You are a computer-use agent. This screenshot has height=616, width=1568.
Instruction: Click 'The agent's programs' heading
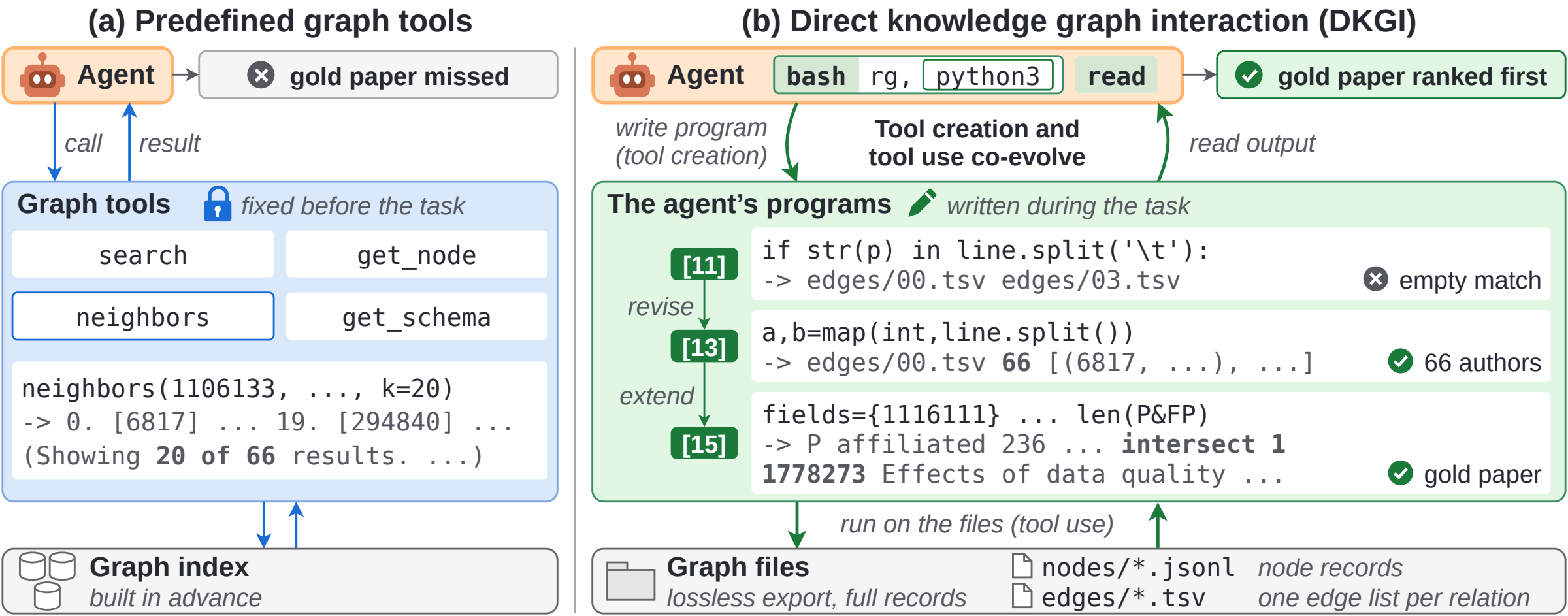(x=749, y=204)
